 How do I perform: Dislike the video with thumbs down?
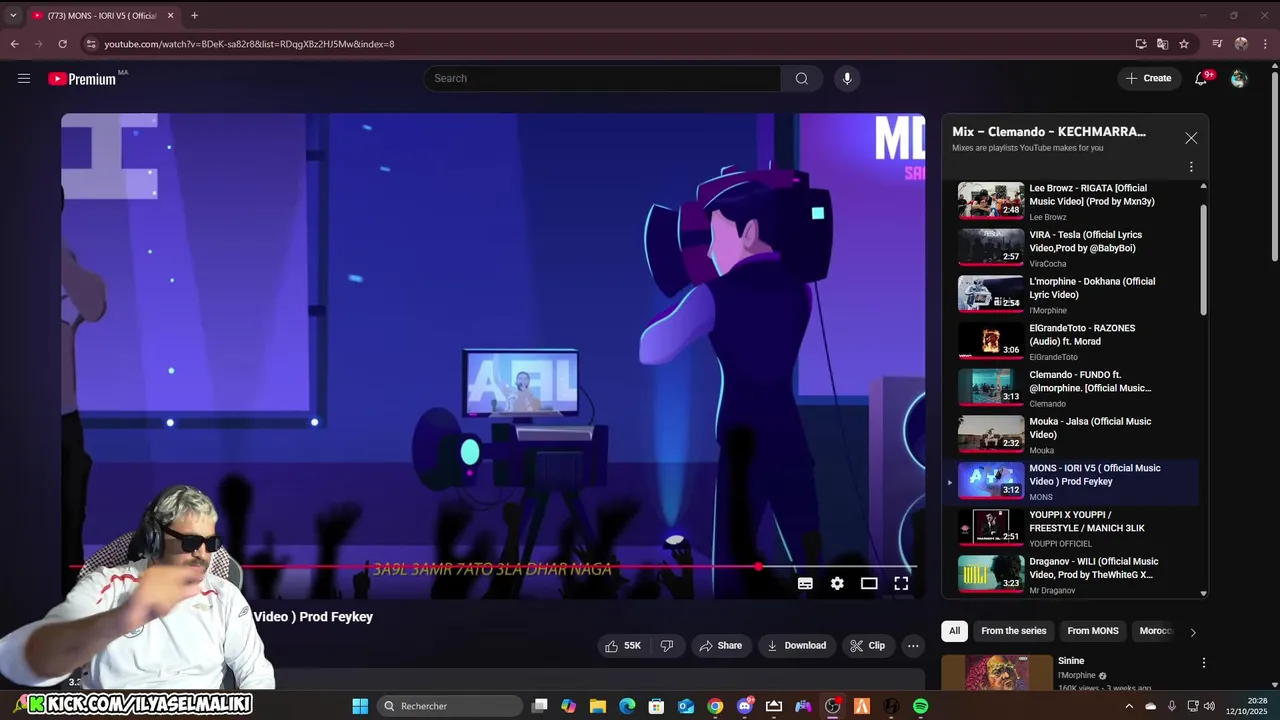[667, 646]
